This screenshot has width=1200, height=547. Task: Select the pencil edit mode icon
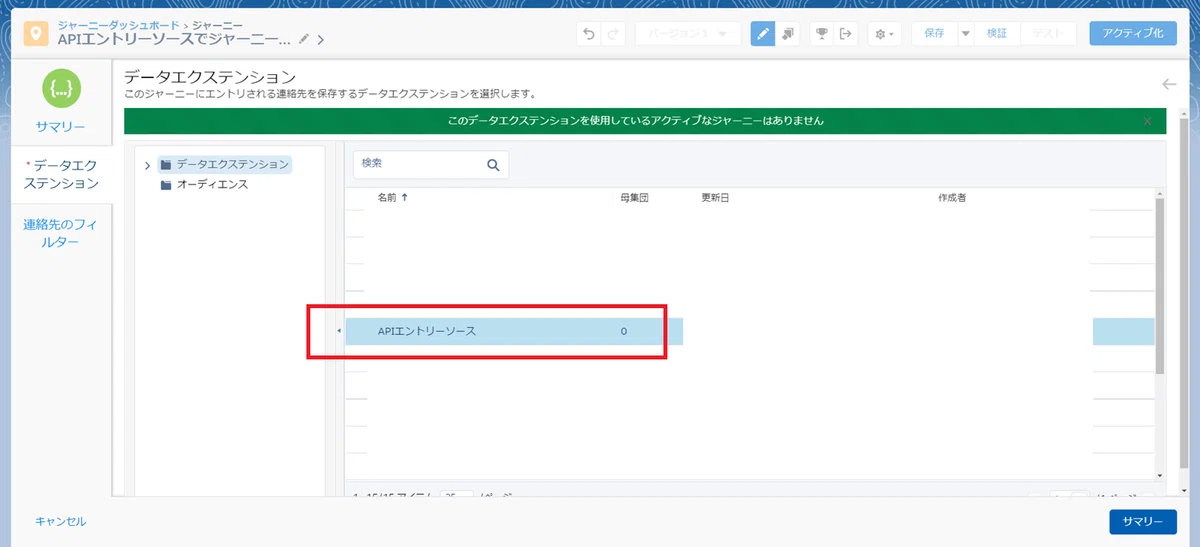(x=763, y=34)
